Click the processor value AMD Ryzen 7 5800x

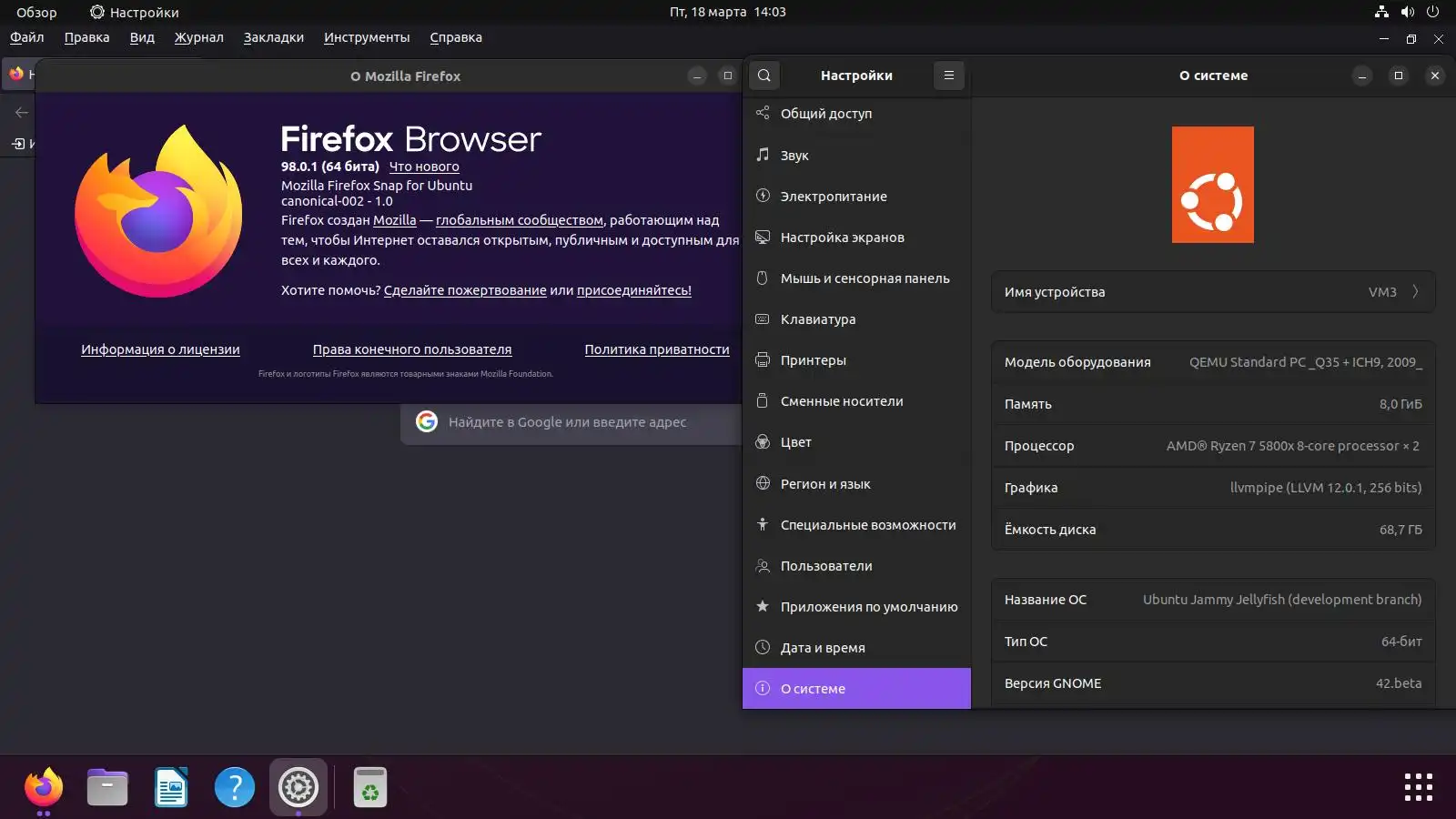coord(1293,446)
